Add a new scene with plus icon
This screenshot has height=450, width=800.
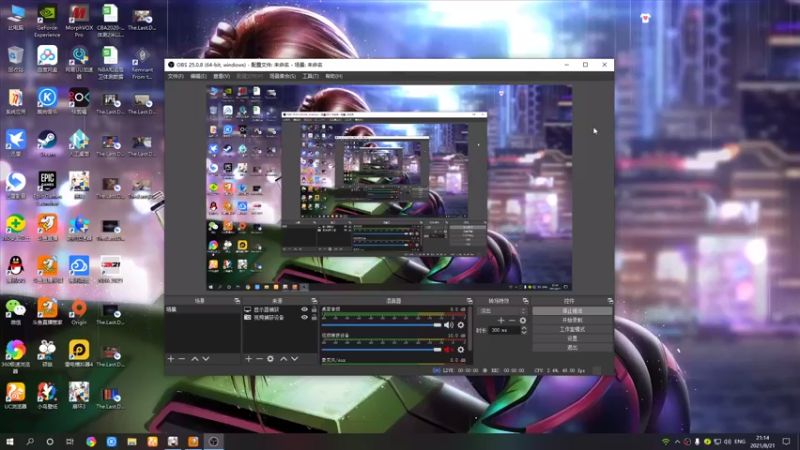point(171,359)
